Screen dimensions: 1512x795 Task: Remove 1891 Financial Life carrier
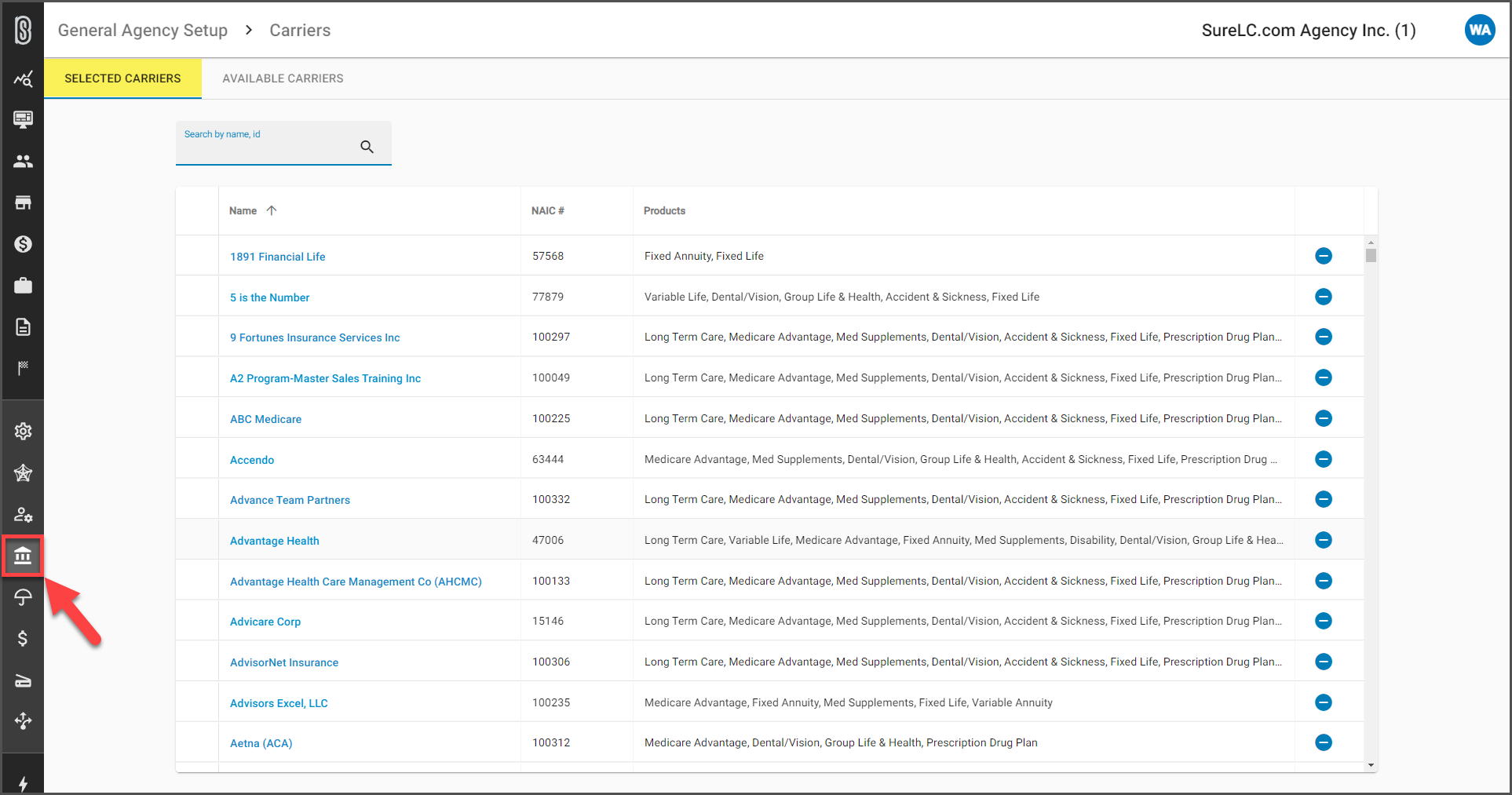coord(1324,256)
